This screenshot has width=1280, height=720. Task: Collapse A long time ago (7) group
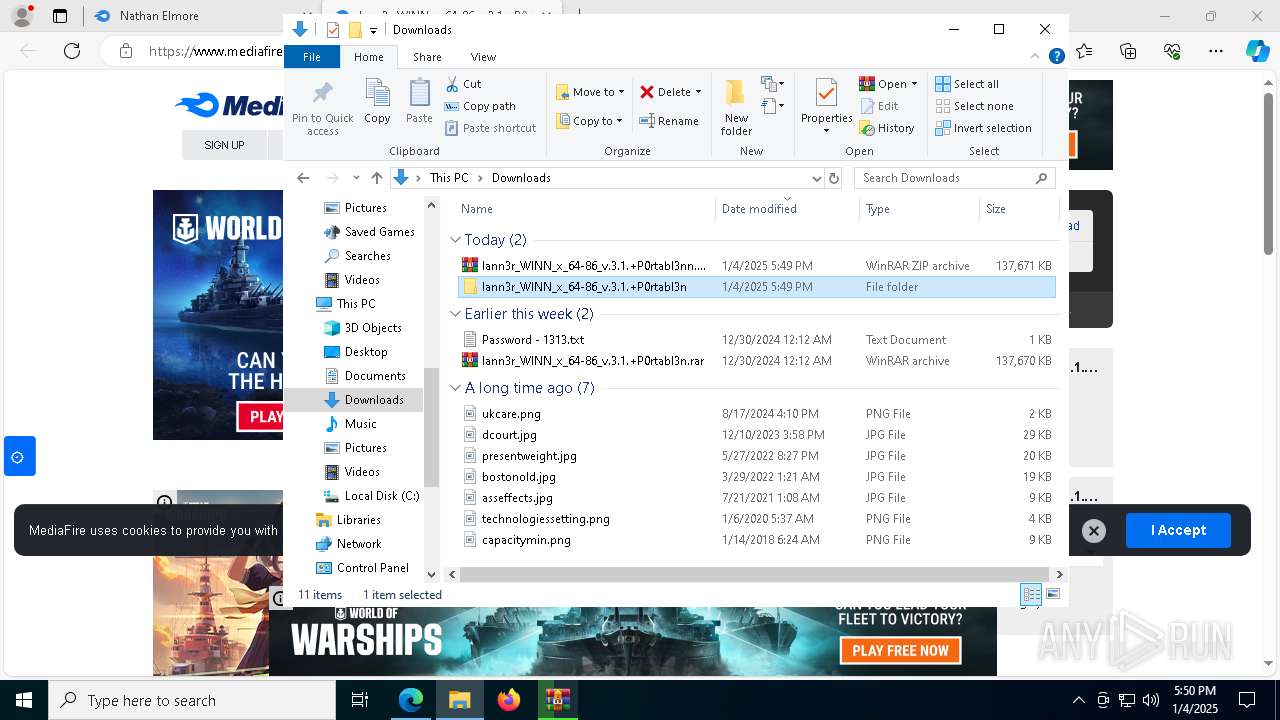455,388
